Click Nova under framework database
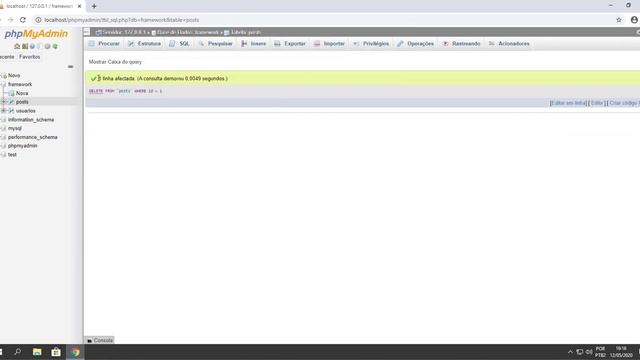This screenshot has height=360, width=640. pos(22,93)
